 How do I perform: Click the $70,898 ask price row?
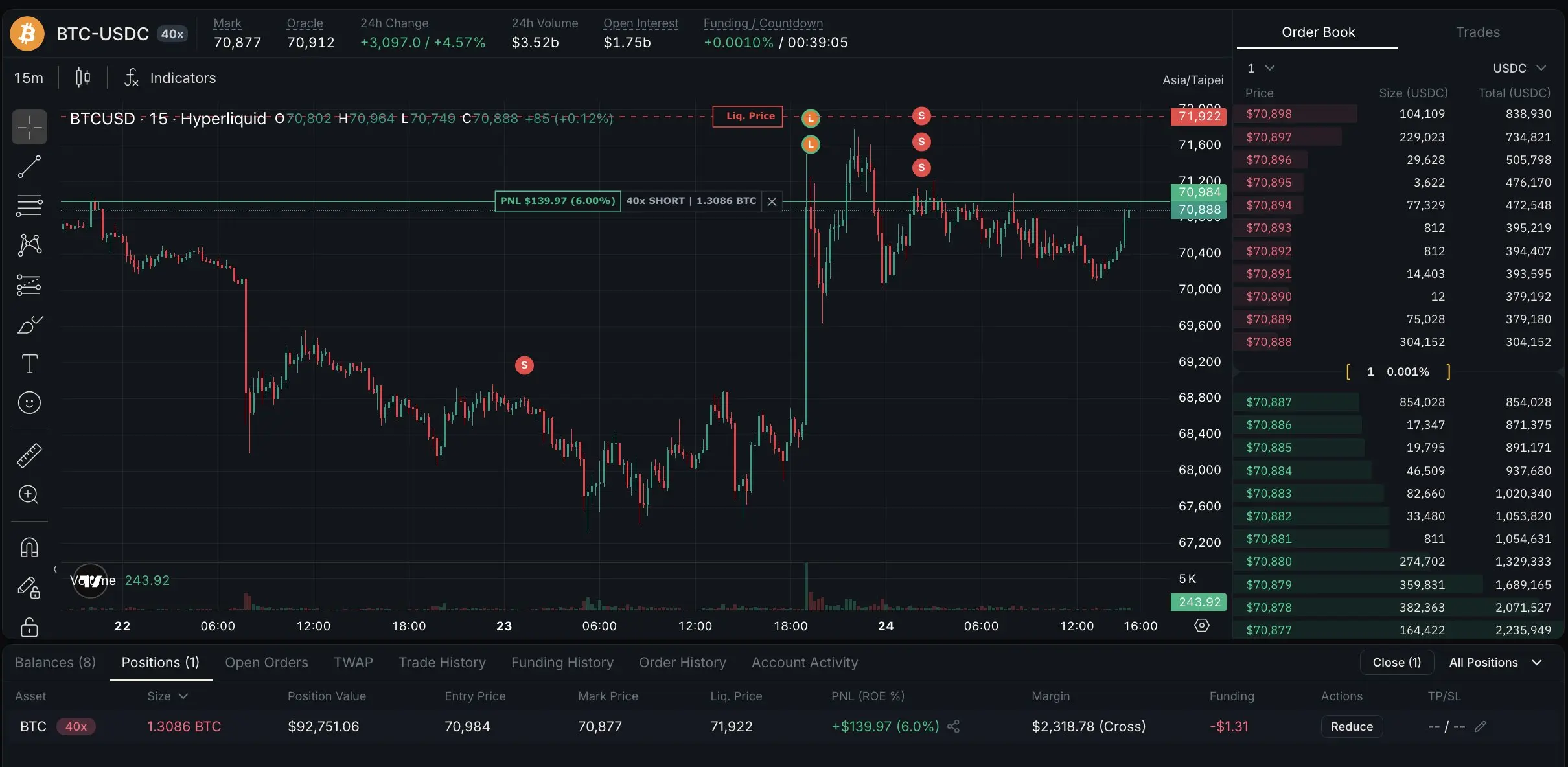pyautogui.click(x=1269, y=114)
